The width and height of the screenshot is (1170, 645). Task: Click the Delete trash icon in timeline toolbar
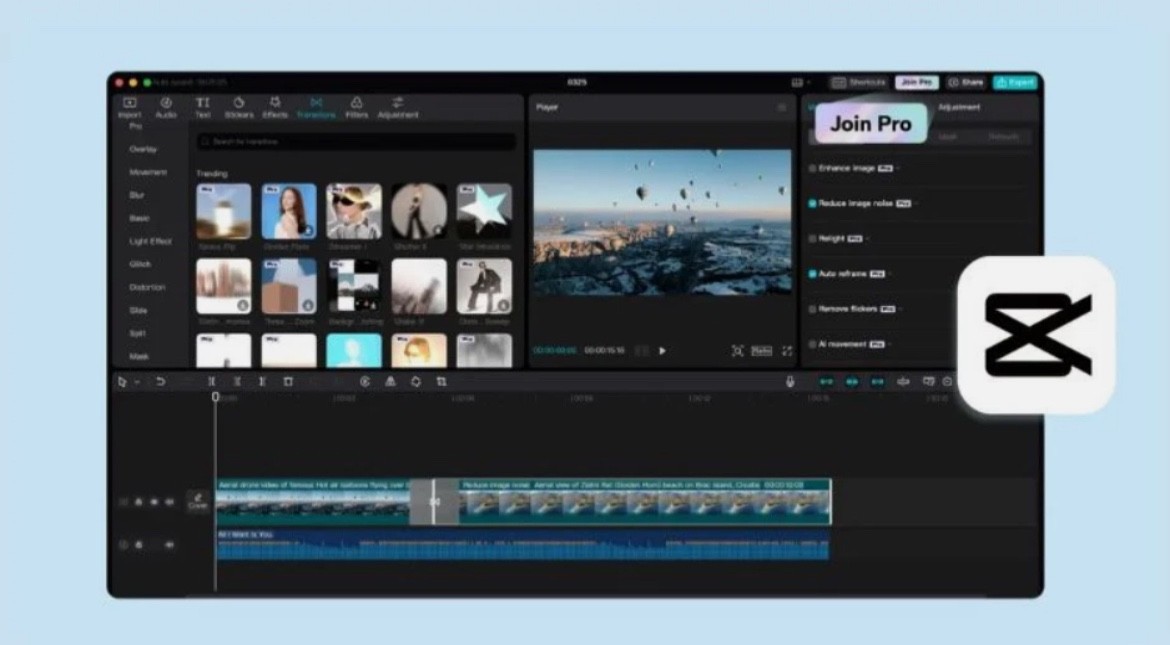288,381
